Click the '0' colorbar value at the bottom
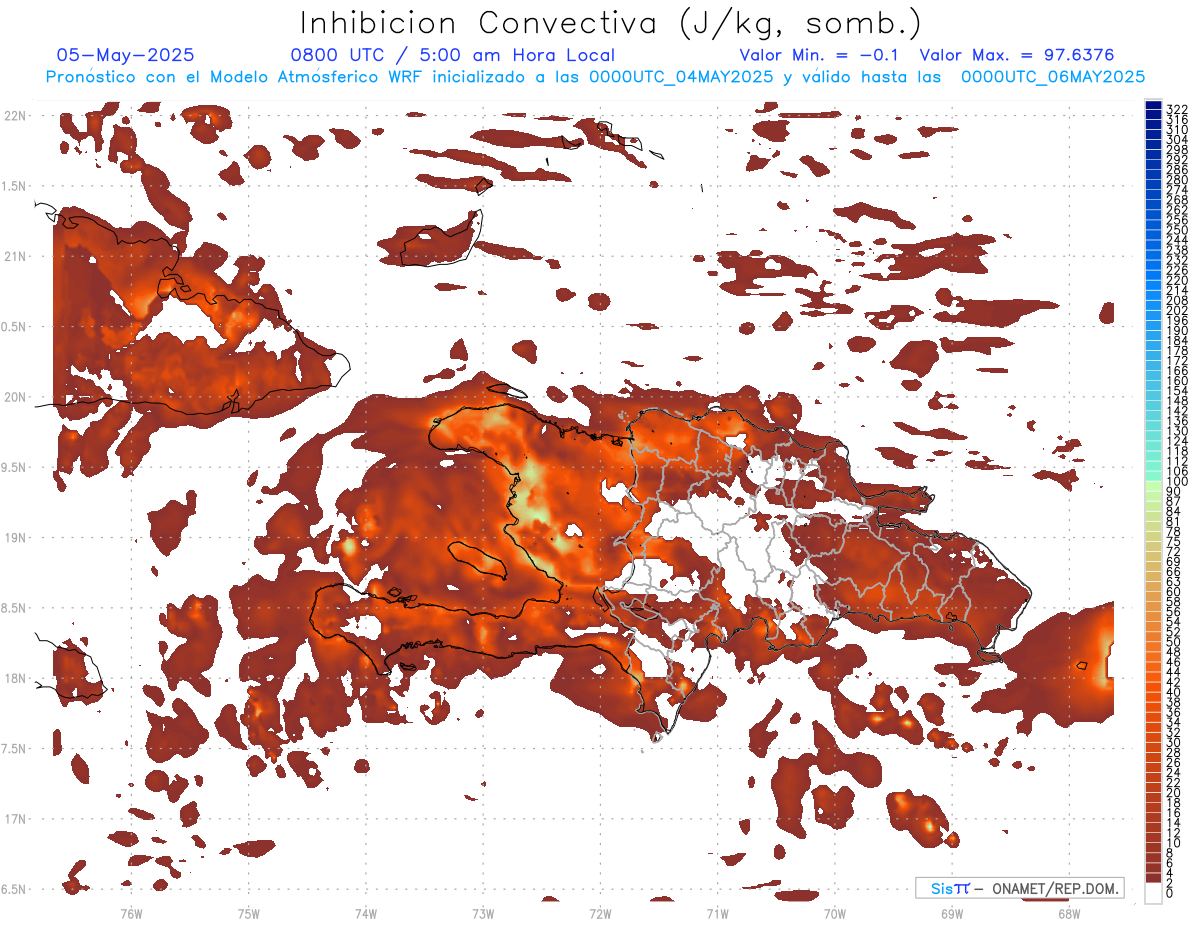 point(1170,893)
